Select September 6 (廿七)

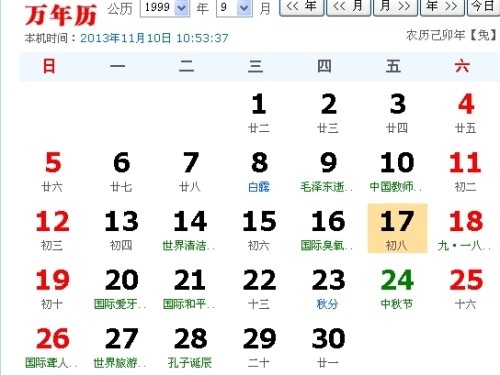[x=121, y=171]
